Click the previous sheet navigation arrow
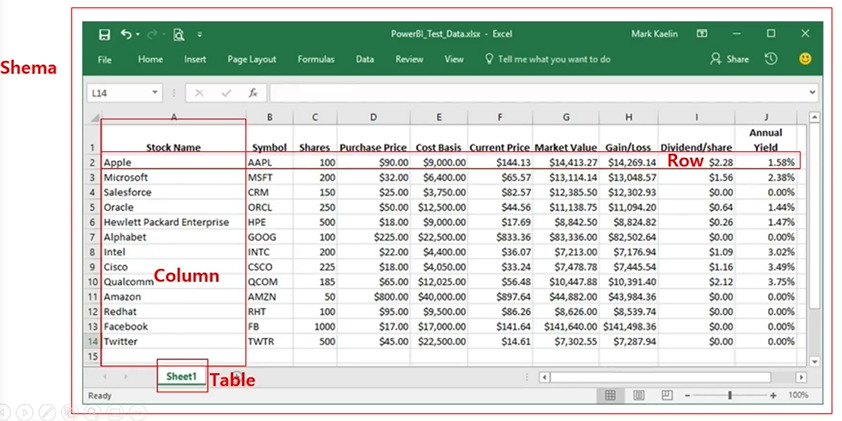Screen dimensions: 842x421 pyautogui.click(x=105, y=377)
